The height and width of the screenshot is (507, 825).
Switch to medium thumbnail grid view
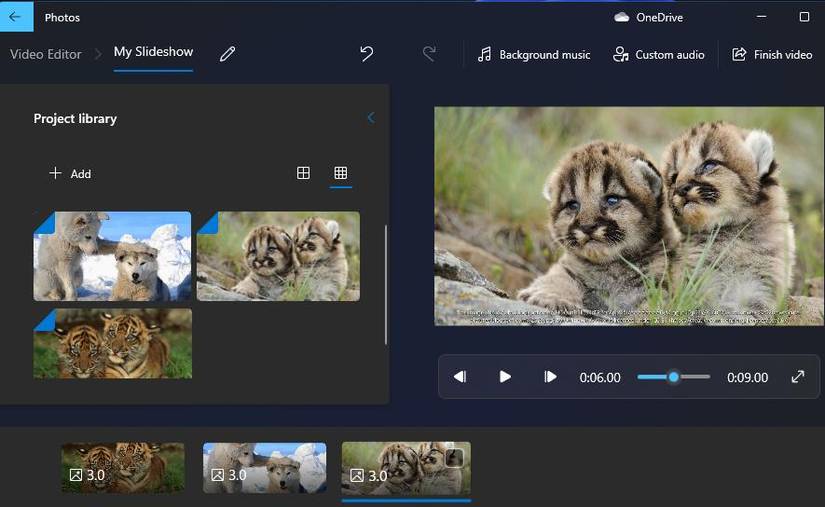click(303, 173)
